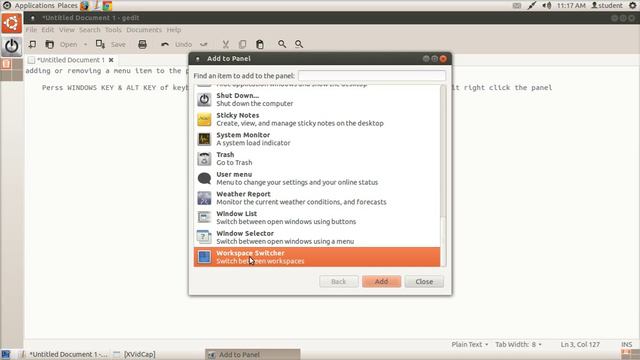Click 'Ln 3, Col 127' in the status bar
Image resolution: width=640 pixels, height=360 pixels.
point(580,344)
